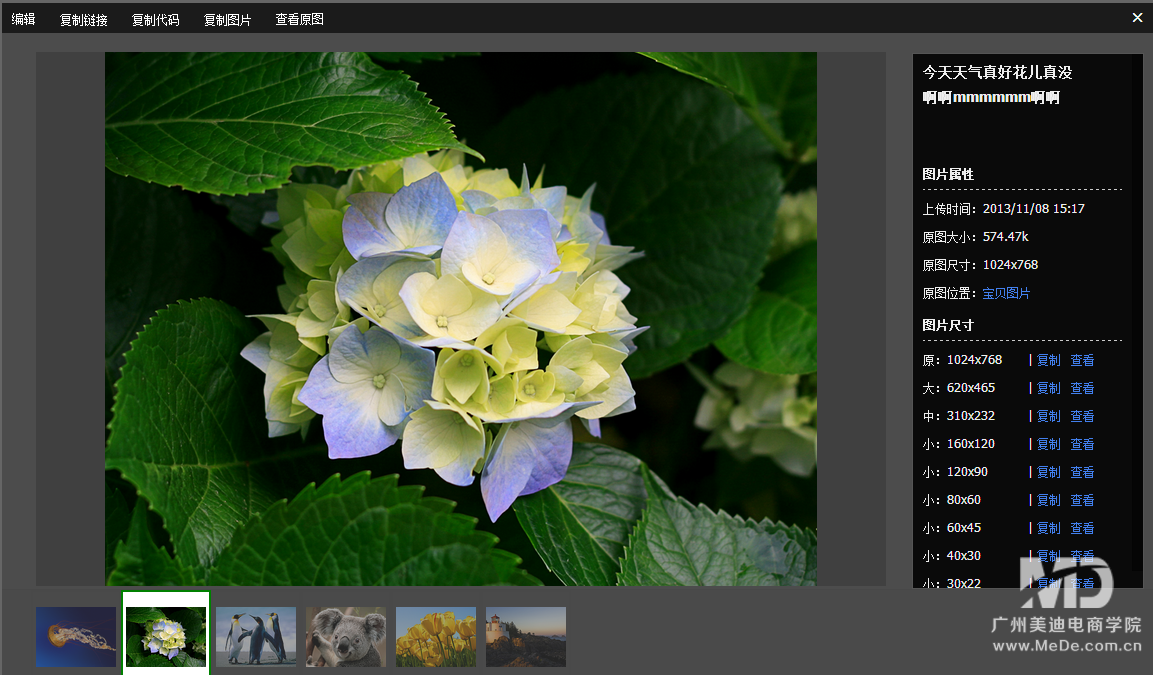View the 160x120 small size image
Viewport: 1153px width, 675px height.
click(1082, 444)
